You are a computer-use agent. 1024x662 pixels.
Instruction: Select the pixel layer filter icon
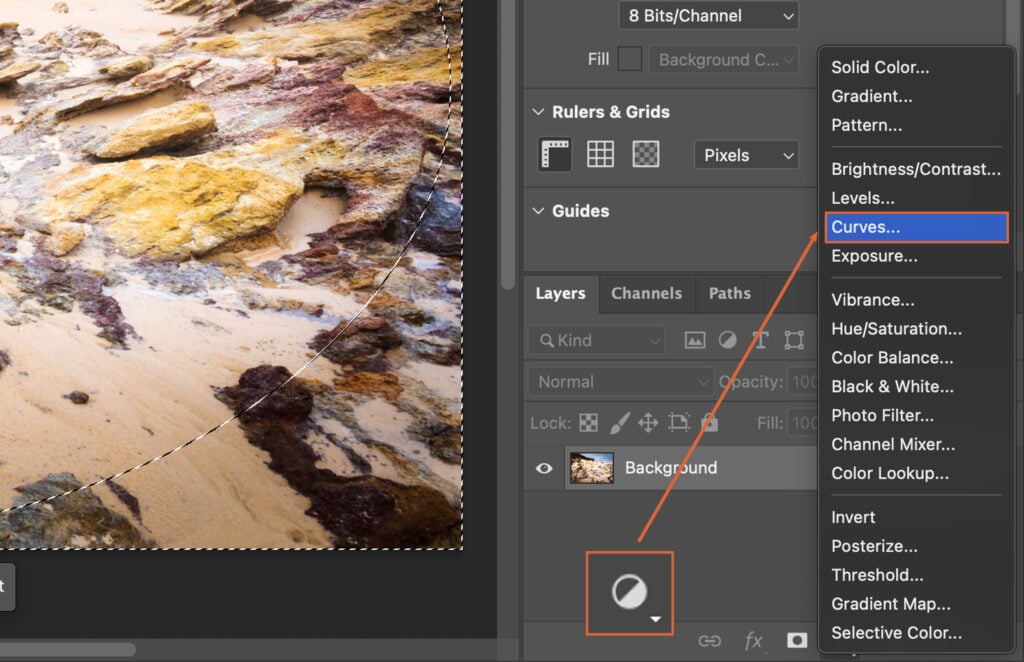coord(695,340)
